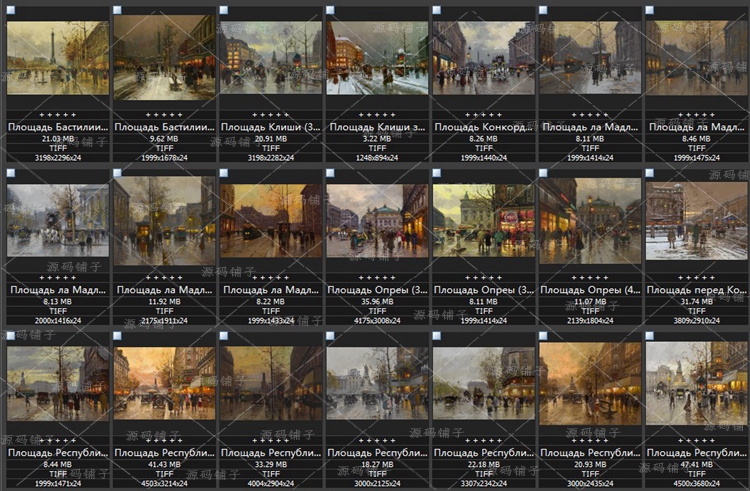Set star rating for the 41.43 MB image
Image resolution: width=750 pixels, height=491 pixels.
pyautogui.click(x=165, y=441)
